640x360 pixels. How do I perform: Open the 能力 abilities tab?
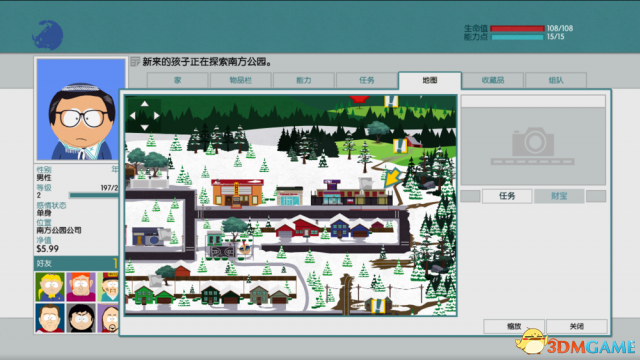point(304,80)
